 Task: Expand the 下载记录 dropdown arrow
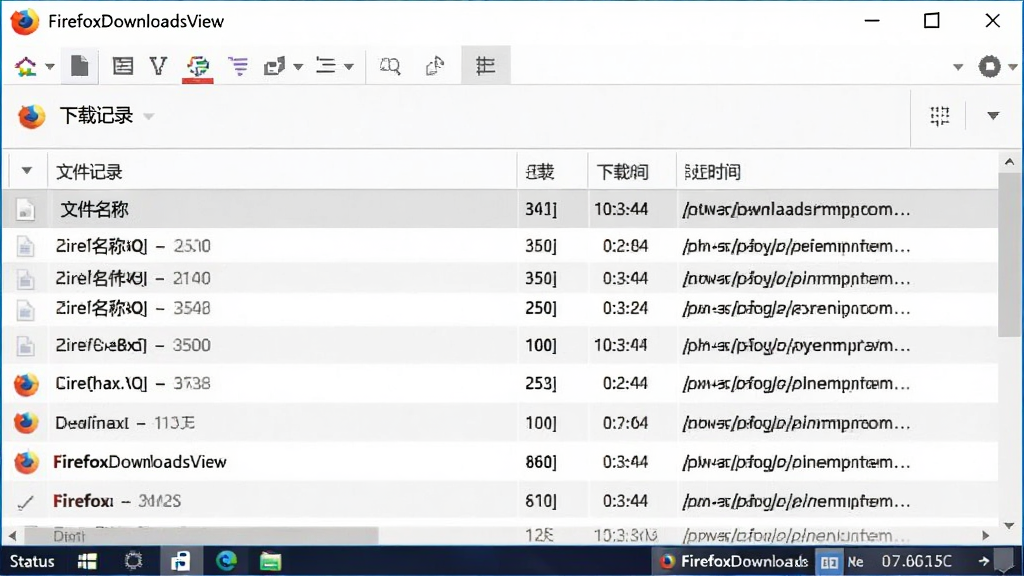click(149, 117)
